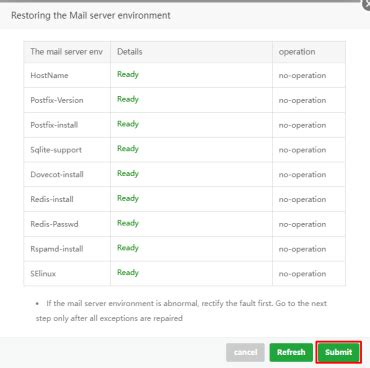Image resolution: width=370 pixels, height=368 pixels.
Task: Click the Refresh button
Action: tap(291, 352)
